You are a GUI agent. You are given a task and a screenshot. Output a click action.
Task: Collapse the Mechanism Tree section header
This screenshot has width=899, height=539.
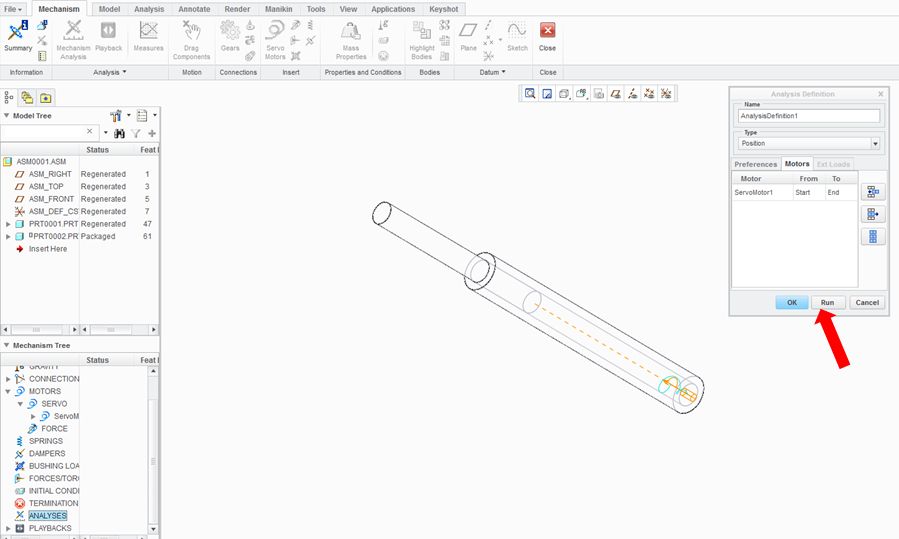click(6, 345)
